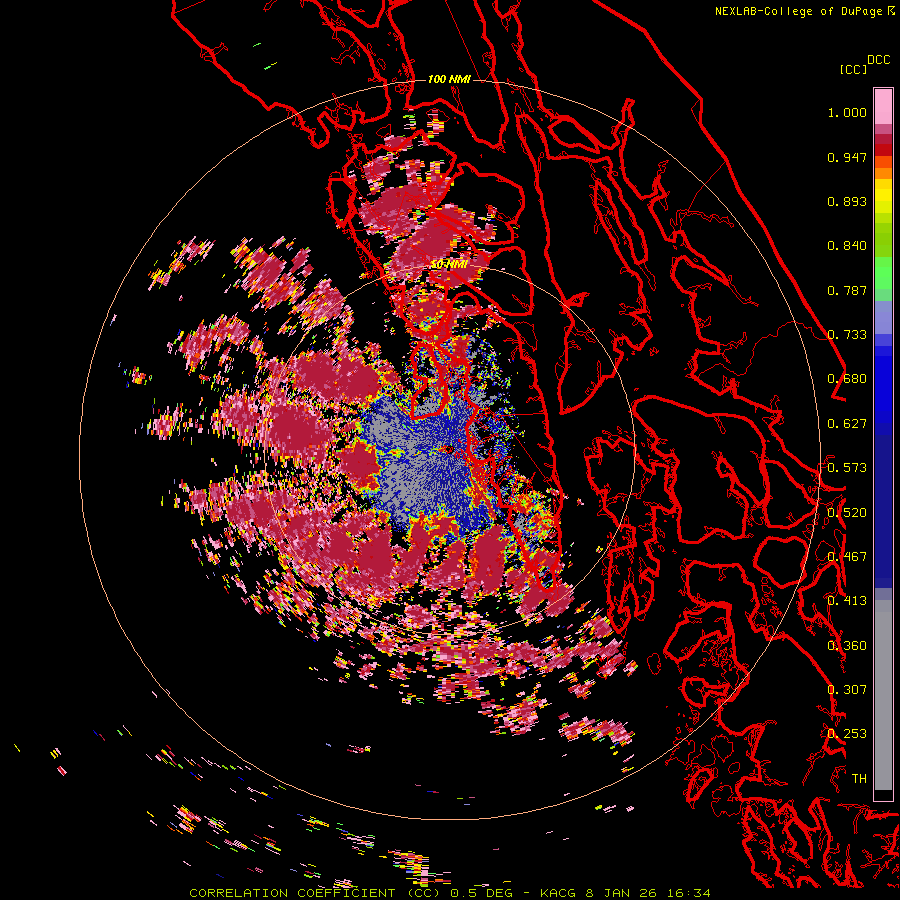Click the 0.840 color scale value
The height and width of the screenshot is (900, 900).
(847, 246)
